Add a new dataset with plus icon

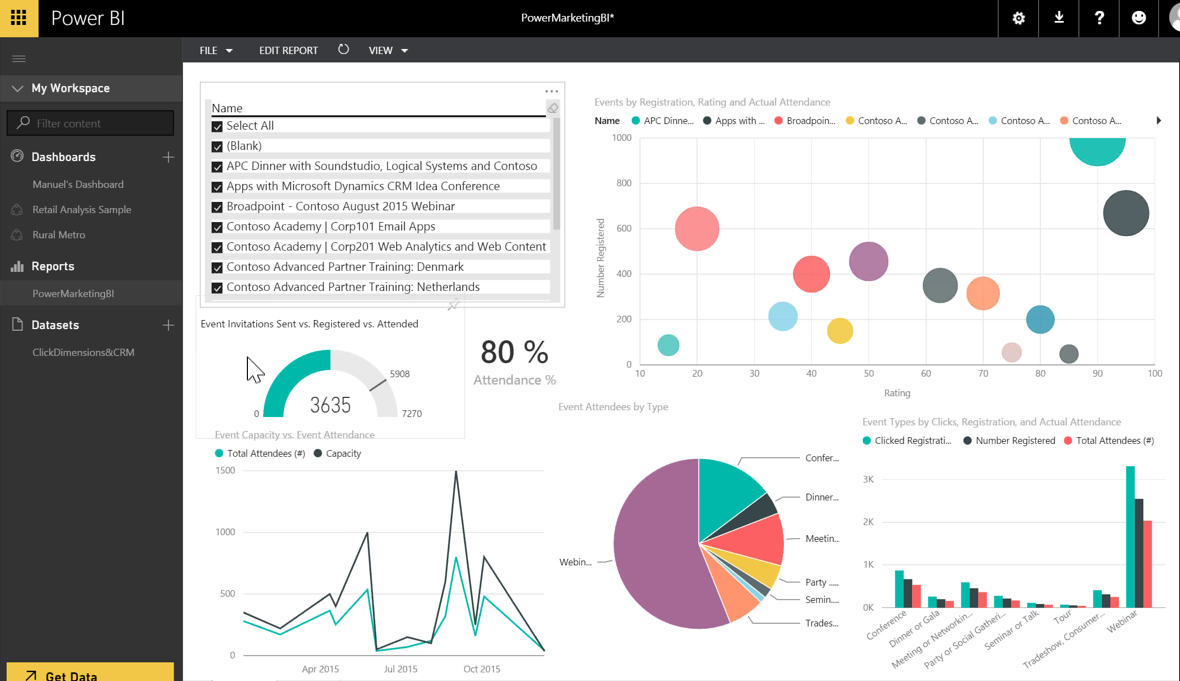pos(168,325)
